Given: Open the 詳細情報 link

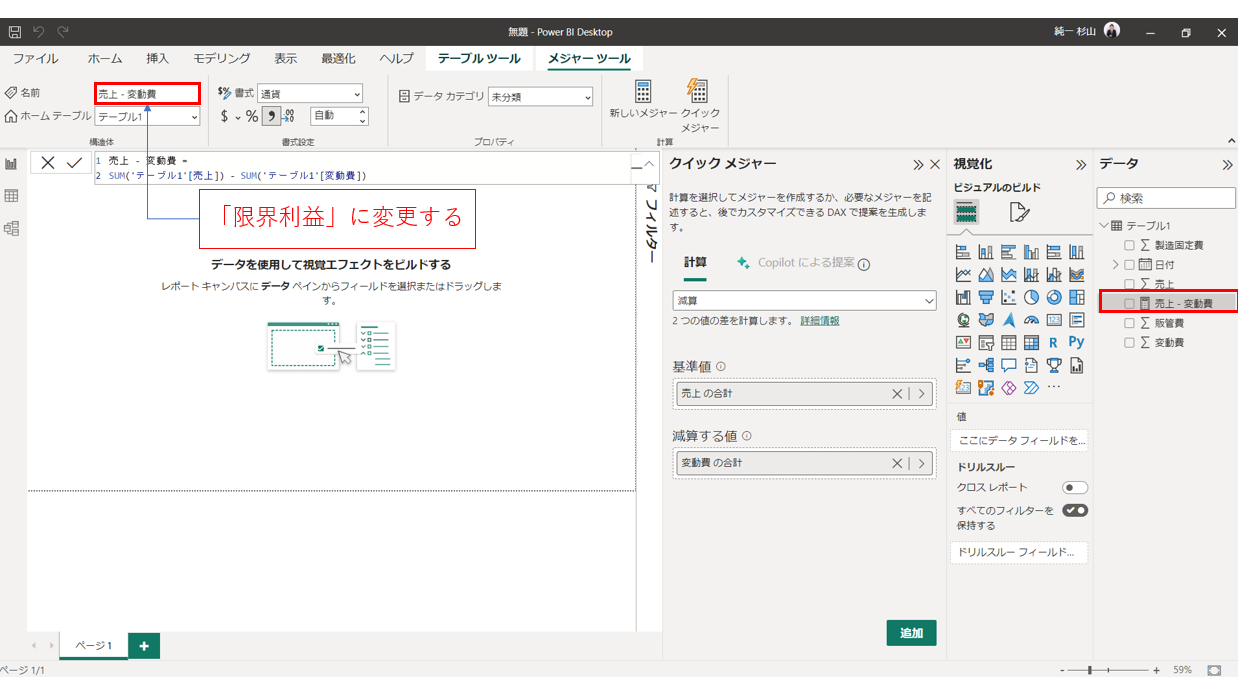Looking at the screenshot, I should point(820,321).
